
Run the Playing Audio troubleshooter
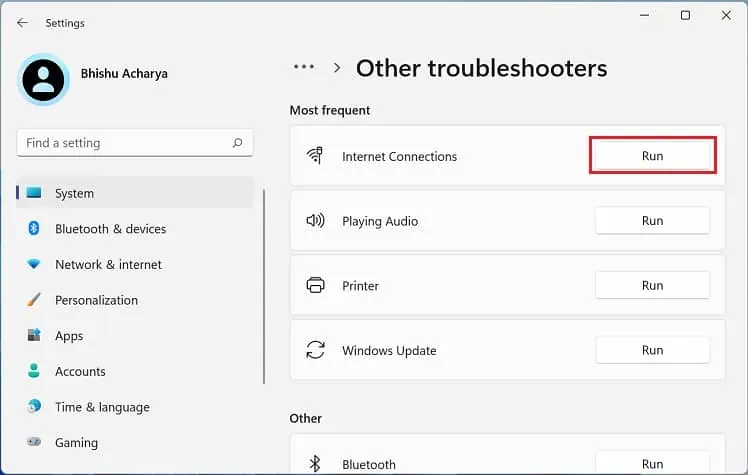click(x=652, y=221)
